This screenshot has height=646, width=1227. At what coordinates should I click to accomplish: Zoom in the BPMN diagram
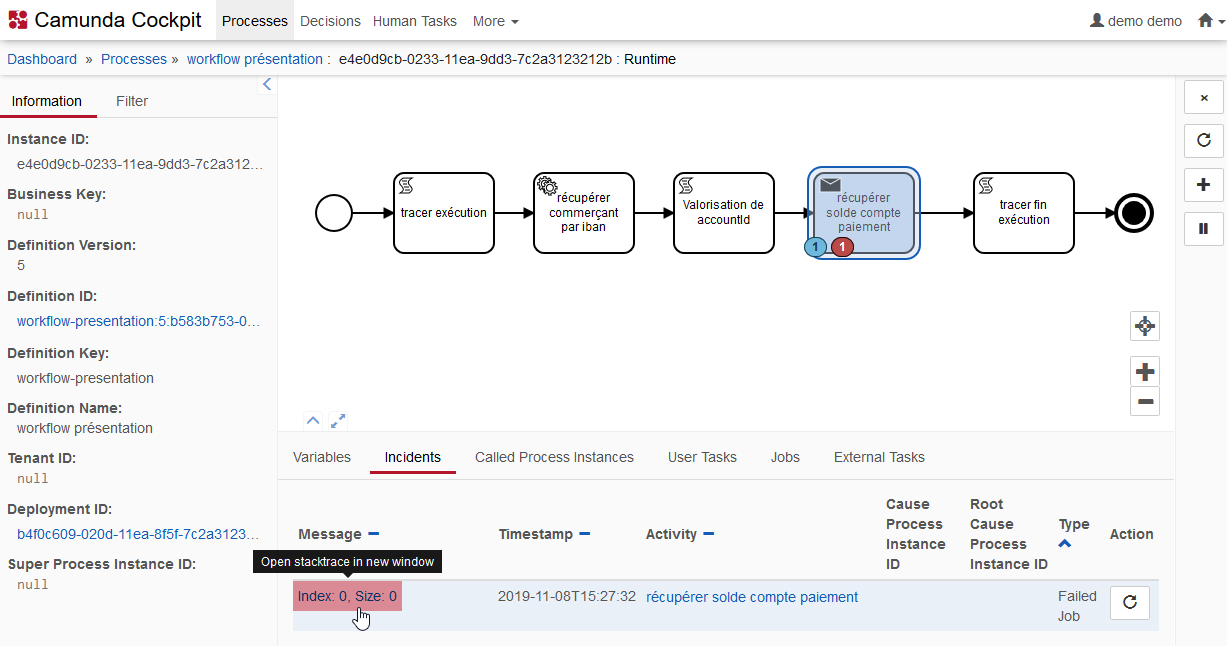[x=1145, y=371]
